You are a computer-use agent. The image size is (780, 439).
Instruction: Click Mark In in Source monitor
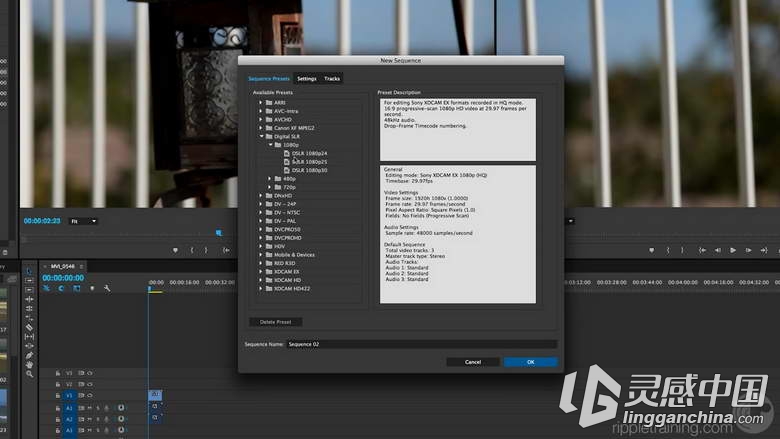(x=192, y=250)
